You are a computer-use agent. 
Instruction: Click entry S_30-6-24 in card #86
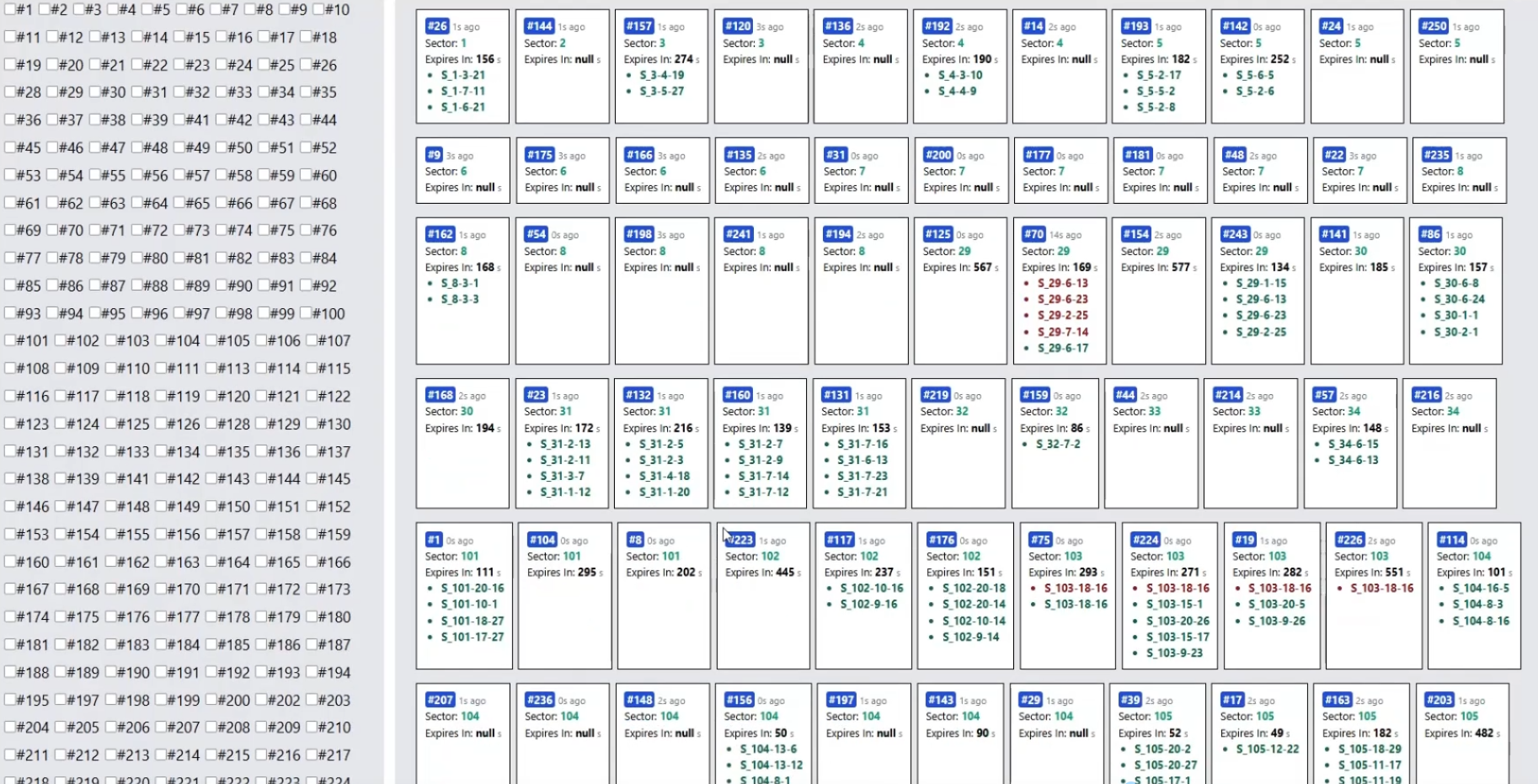(1459, 299)
